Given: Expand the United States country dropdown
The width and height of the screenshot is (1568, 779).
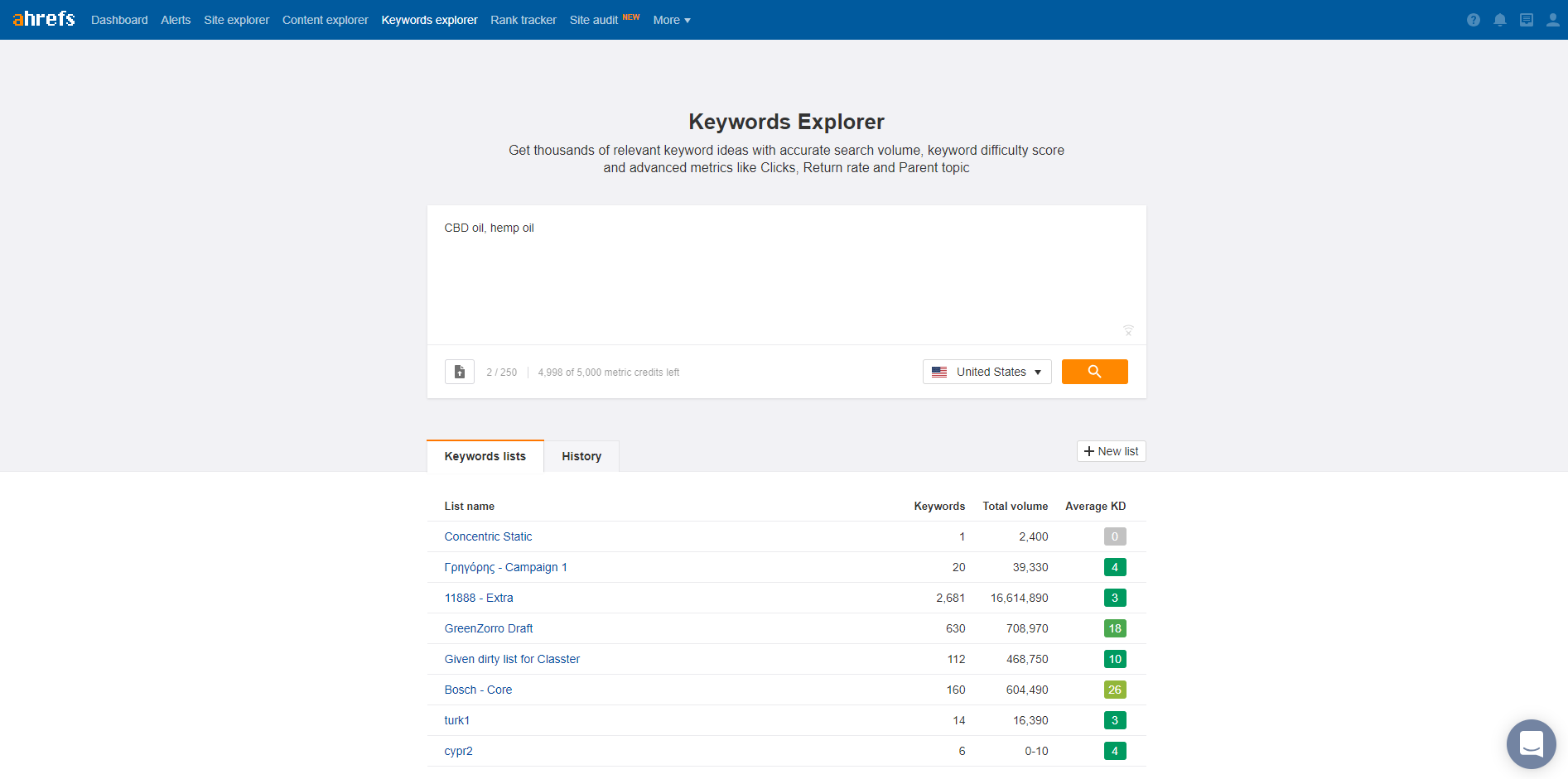Looking at the screenshot, I should coord(987,372).
